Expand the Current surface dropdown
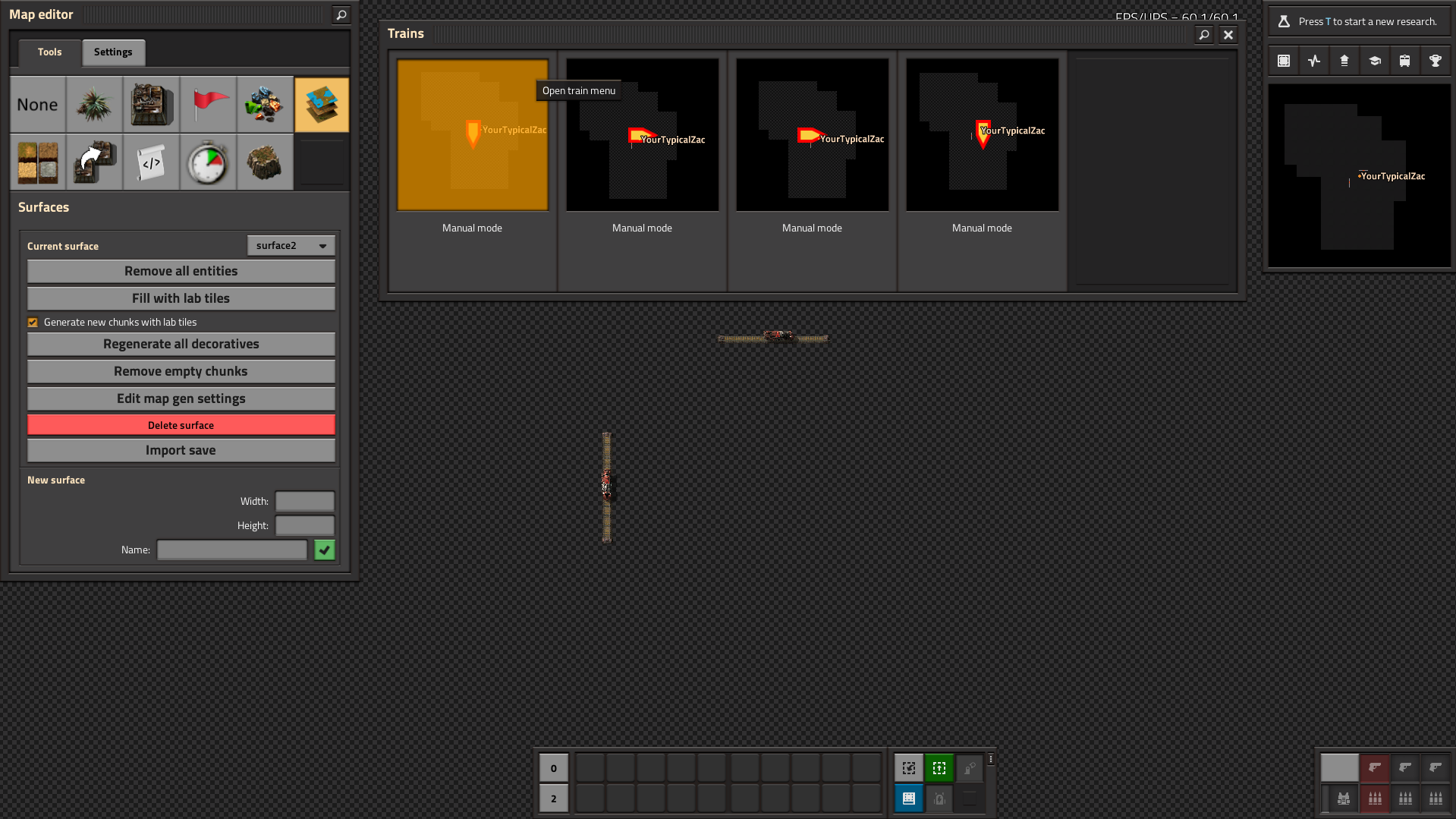 (291, 246)
